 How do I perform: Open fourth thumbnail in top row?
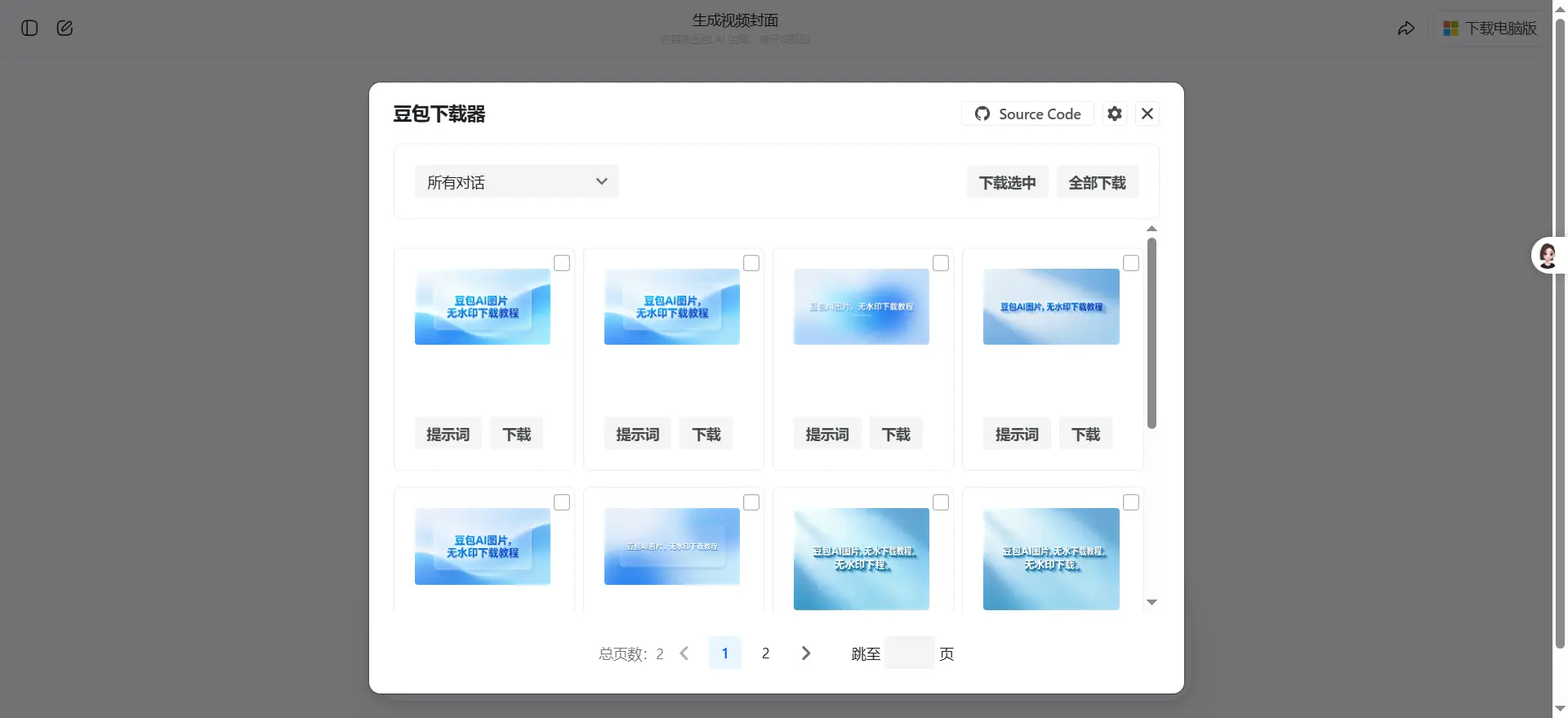coord(1051,306)
